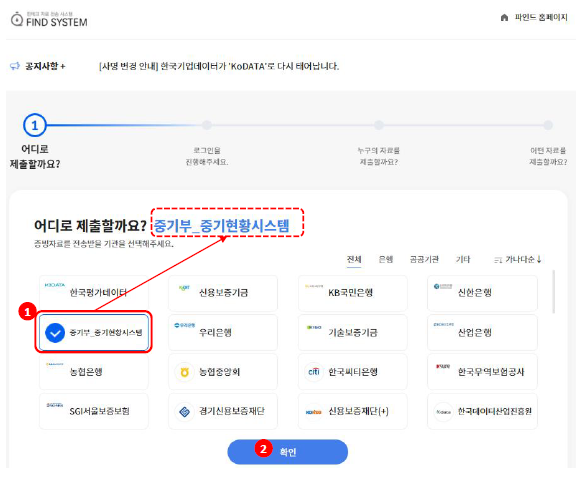Image resolution: width=581 pixels, height=481 pixels.
Task: Click the 누구의 자료를 제출할까요 step dot
Action: click(378, 125)
